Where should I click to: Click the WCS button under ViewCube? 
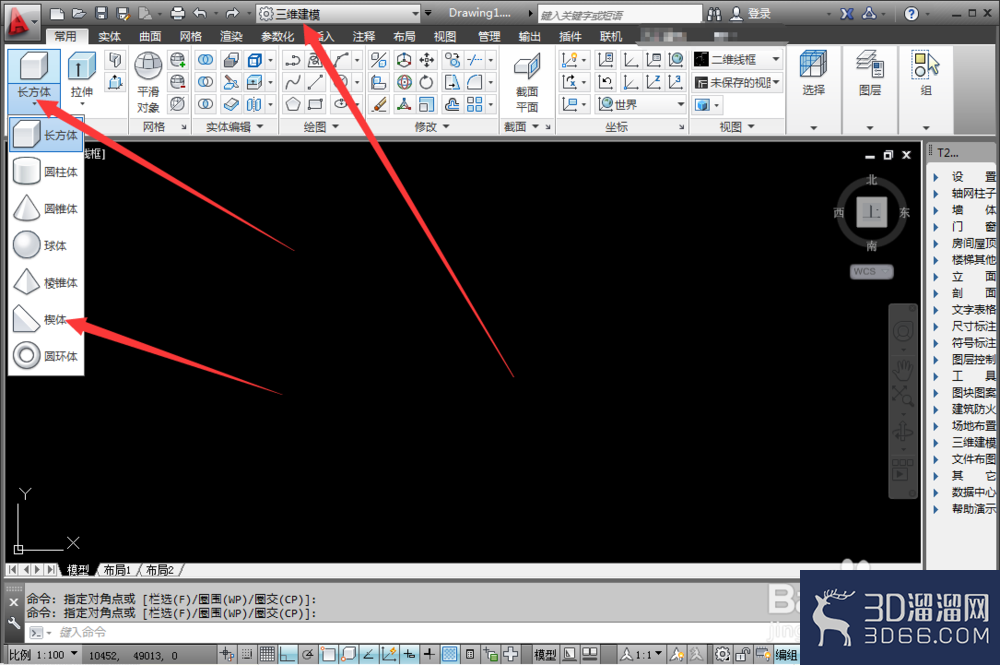pos(871,272)
